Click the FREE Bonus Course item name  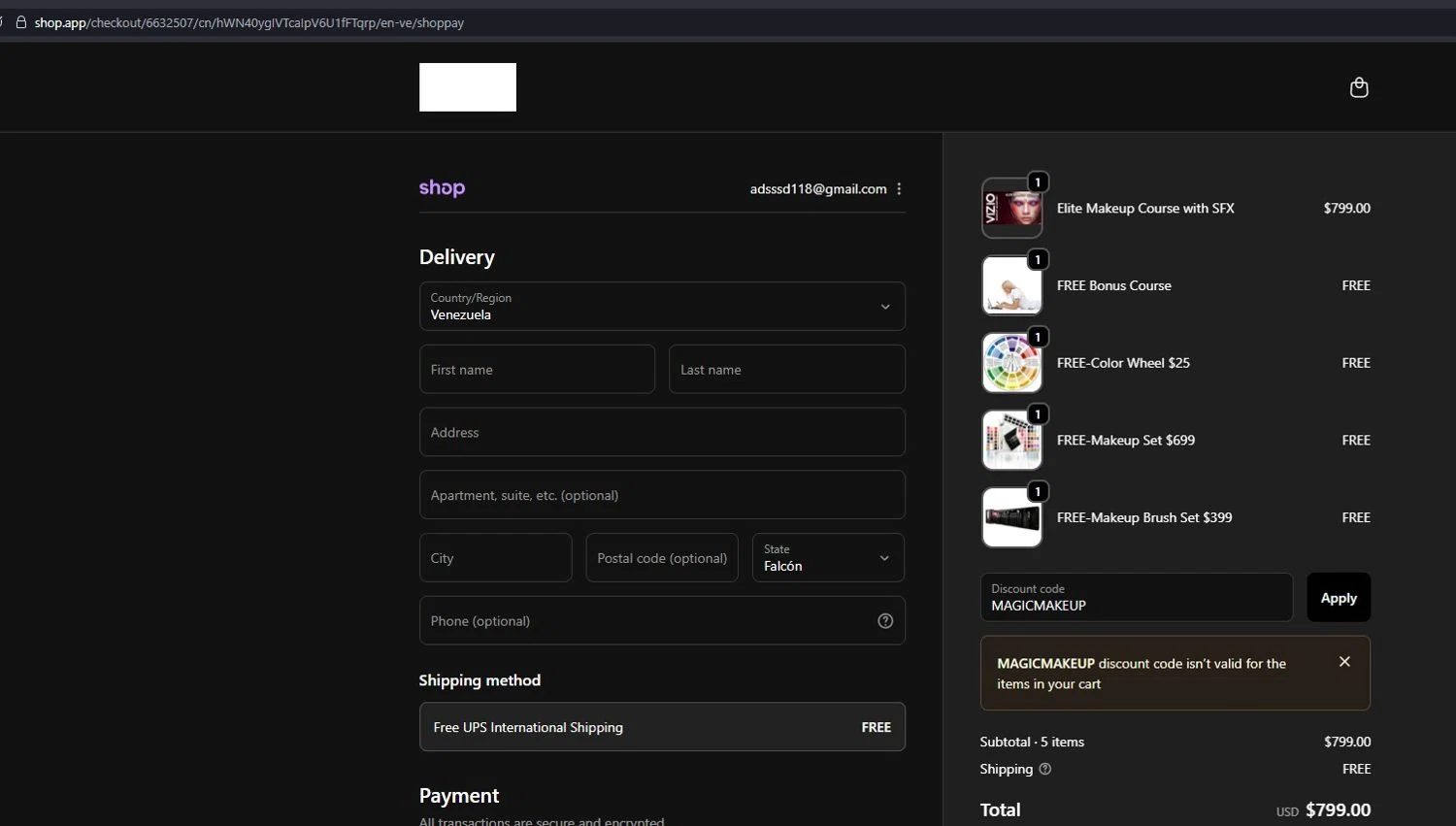tap(1114, 285)
